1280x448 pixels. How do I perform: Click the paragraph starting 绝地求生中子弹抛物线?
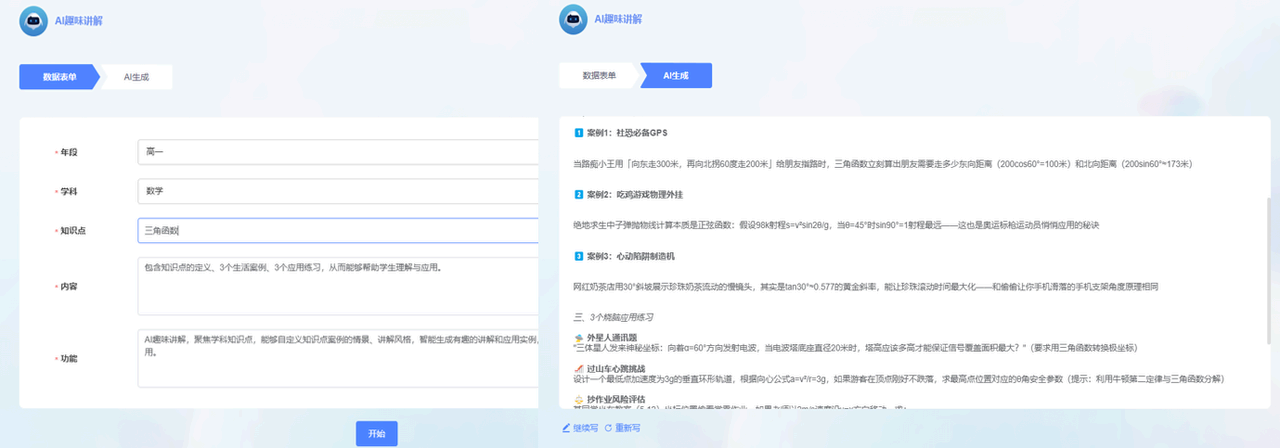point(837,225)
